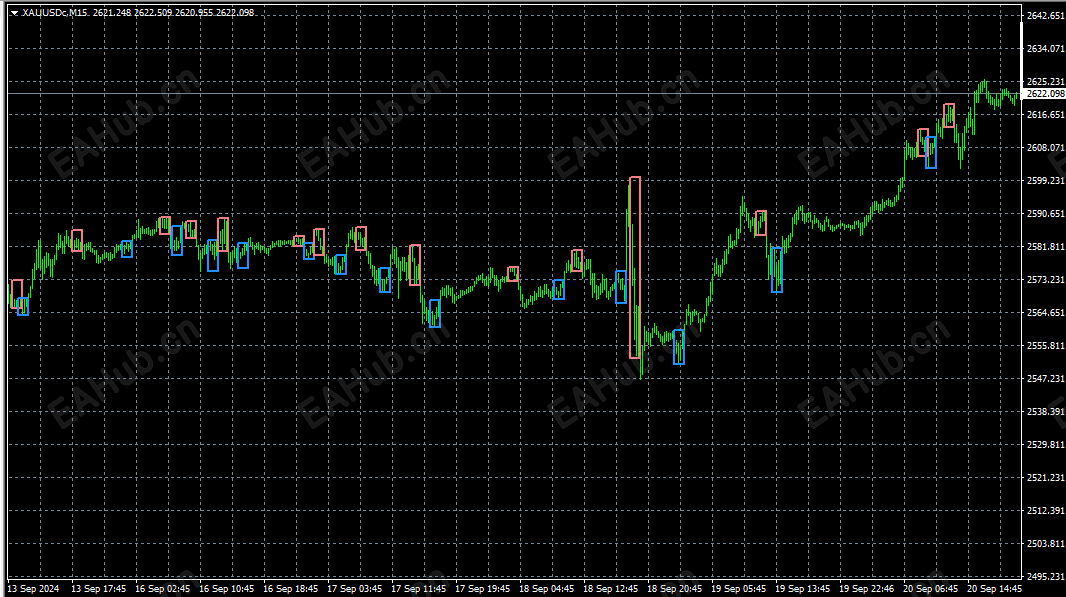This screenshot has height=597, width=1066.
Task: Click price axis label 2642.651
Action: point(1045,16)
